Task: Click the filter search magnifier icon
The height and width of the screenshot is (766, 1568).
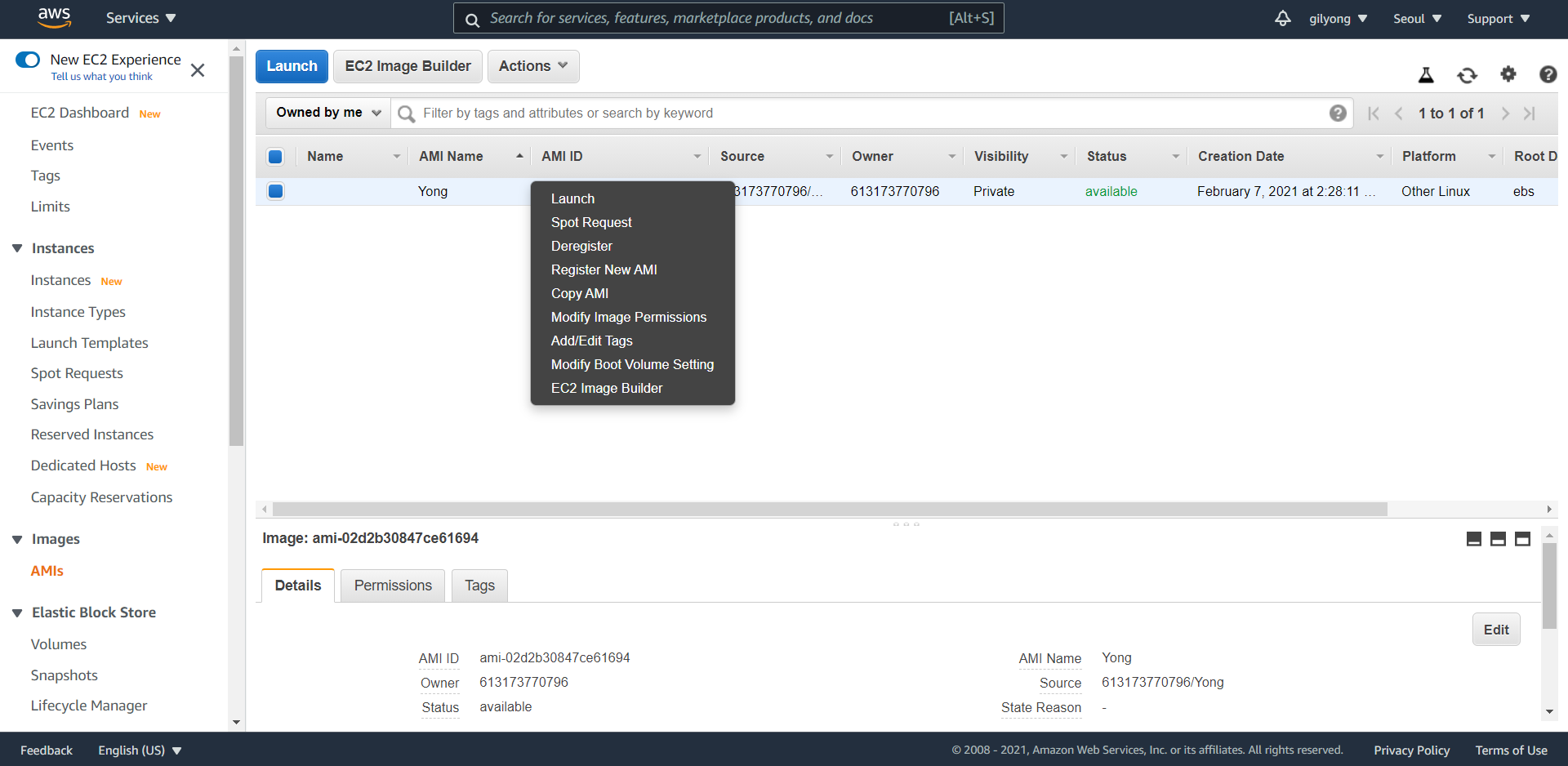Action: pos(406,114)
